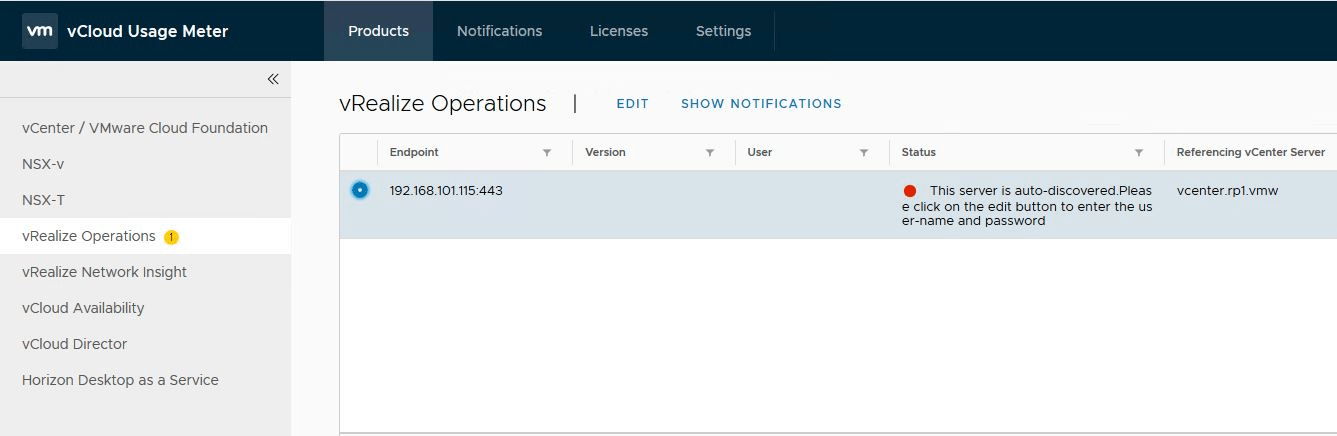The width and height of the screenshot is (1337, 436).
Task: Open the Status column filter
Action: [1139, 153]
